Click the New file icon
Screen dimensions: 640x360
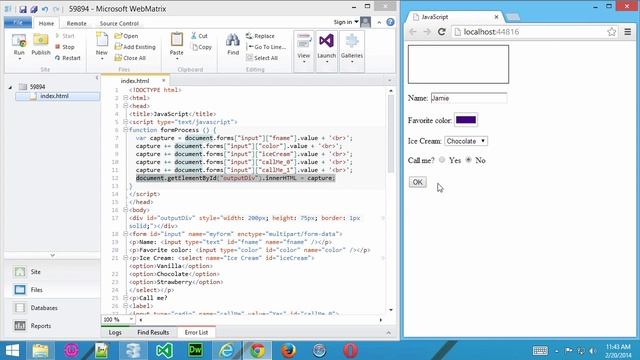tap(102, 40)
